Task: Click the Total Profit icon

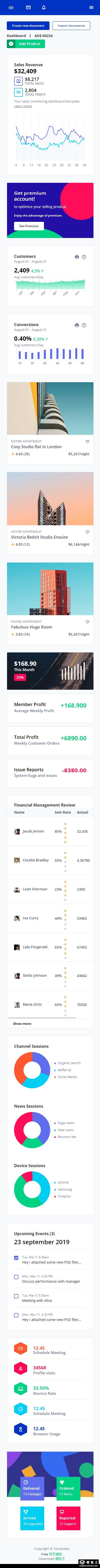Action: tap(18, 92)
